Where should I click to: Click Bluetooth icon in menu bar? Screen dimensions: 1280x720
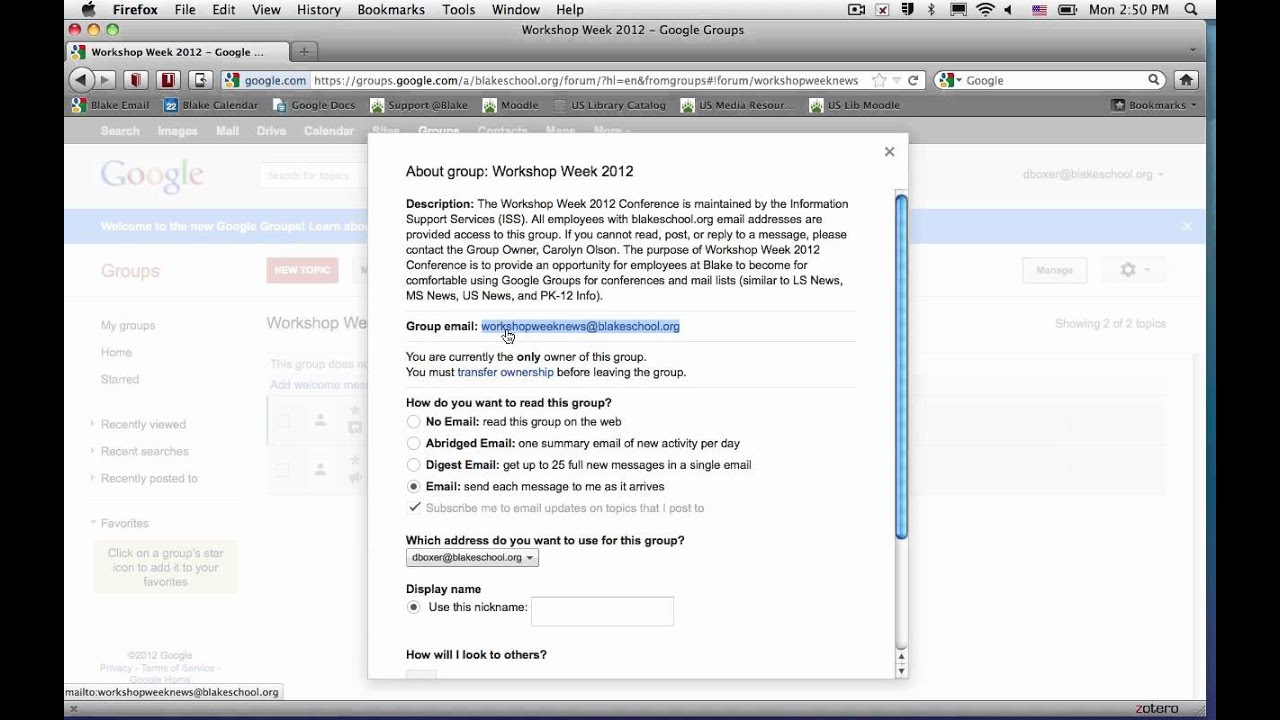pyautogui.click(x=932, y=10)
